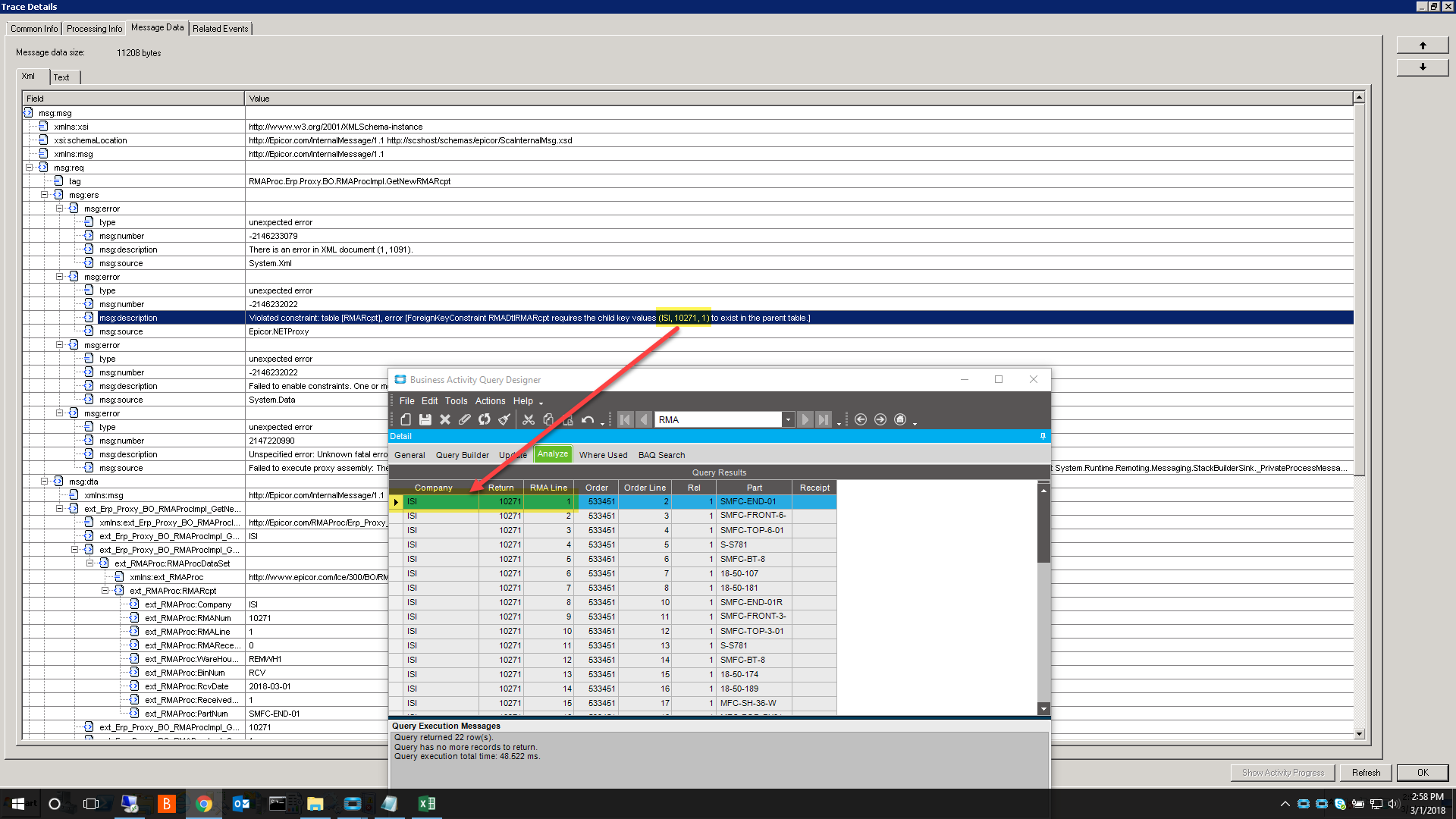Image resolution: width=1456 pixels, height=819 pixels.
Task: Open Windows Start menu
Action: tap(18, 804)
